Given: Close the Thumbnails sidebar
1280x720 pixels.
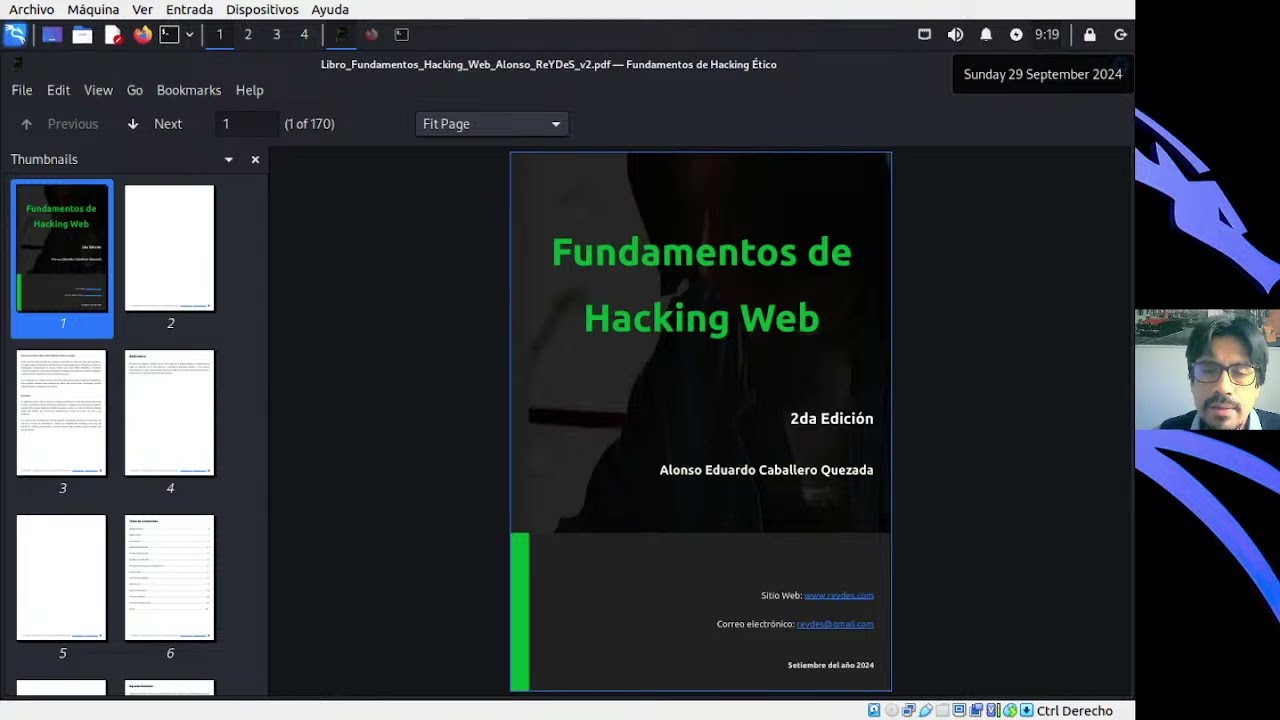Looking at the screenshot, I should tap(255, 160).
